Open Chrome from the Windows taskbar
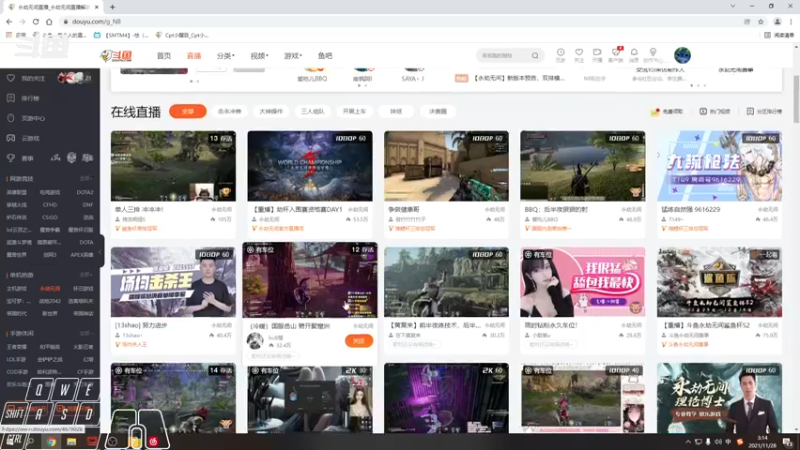Image resolution: width=800 pixels, height=450 pixels. (51, 442)
